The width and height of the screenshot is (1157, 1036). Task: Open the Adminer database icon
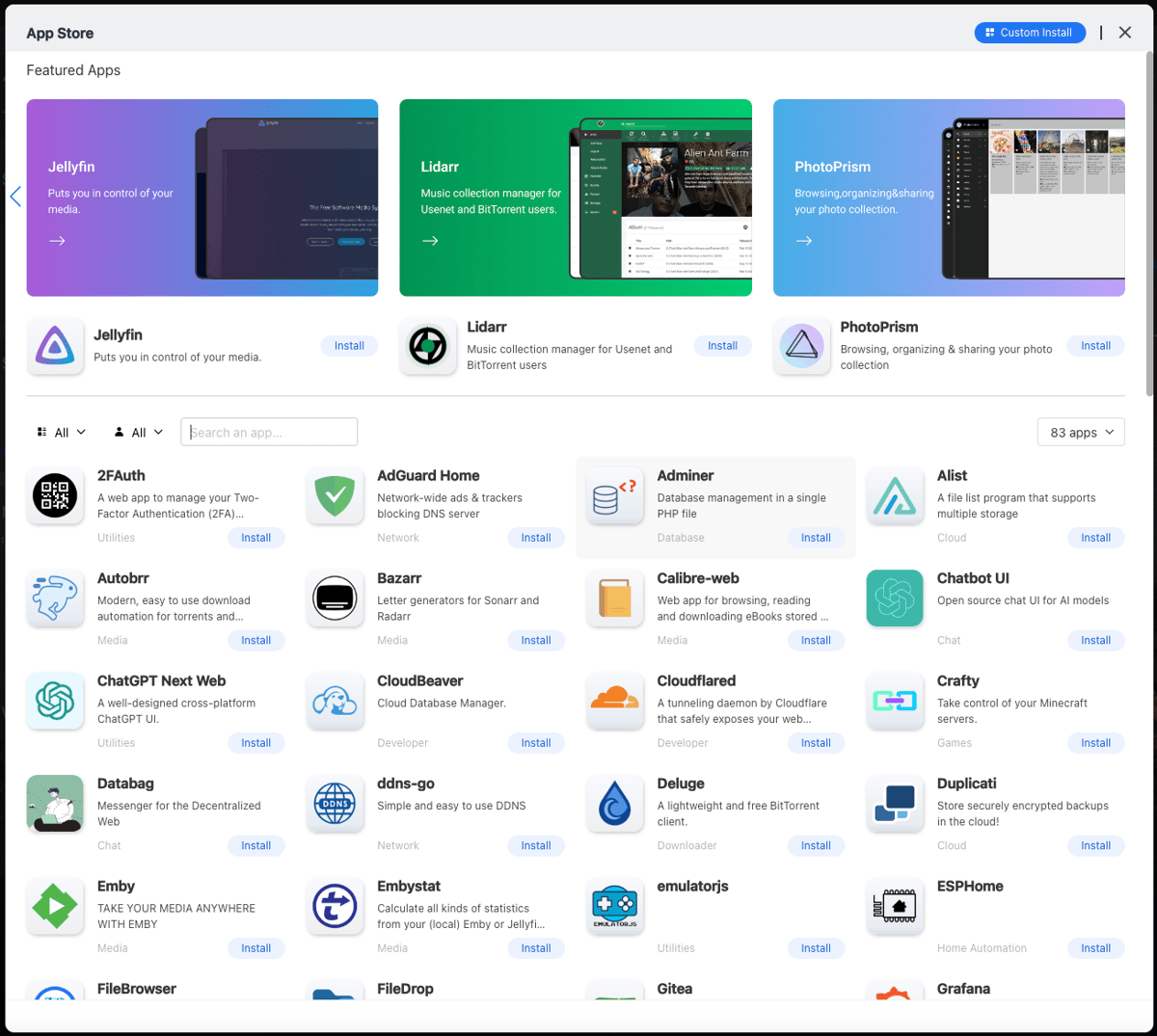[x=615, y=495]
